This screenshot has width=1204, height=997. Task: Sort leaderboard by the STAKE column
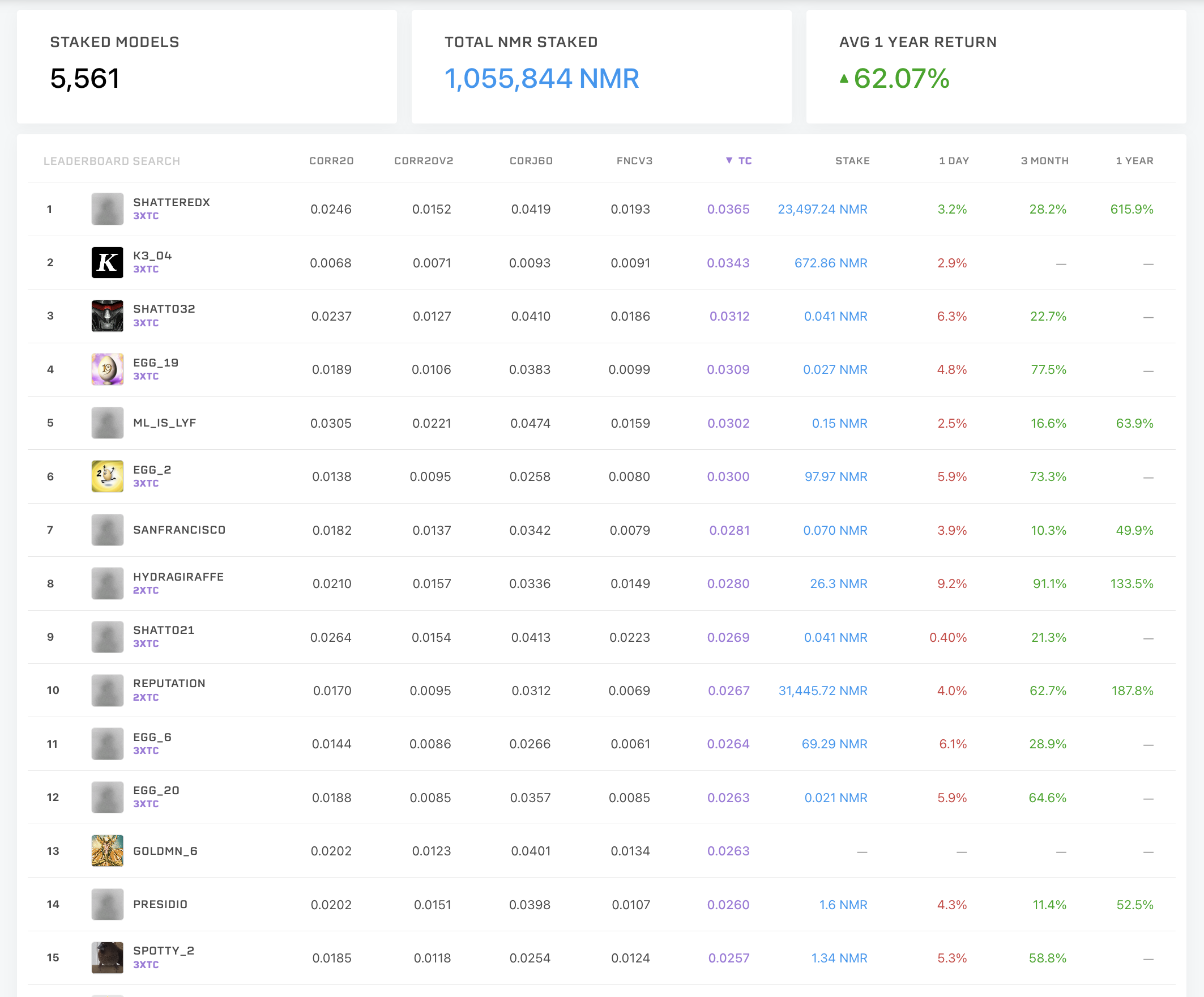click(852, 161)
